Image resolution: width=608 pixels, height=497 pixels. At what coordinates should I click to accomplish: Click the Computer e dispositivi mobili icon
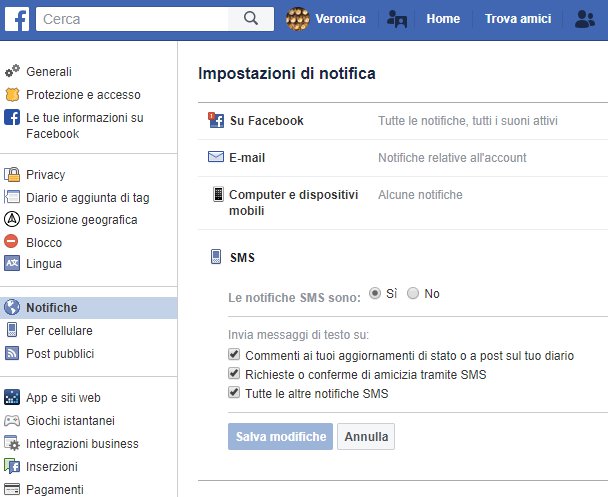(x=218, y=194)
